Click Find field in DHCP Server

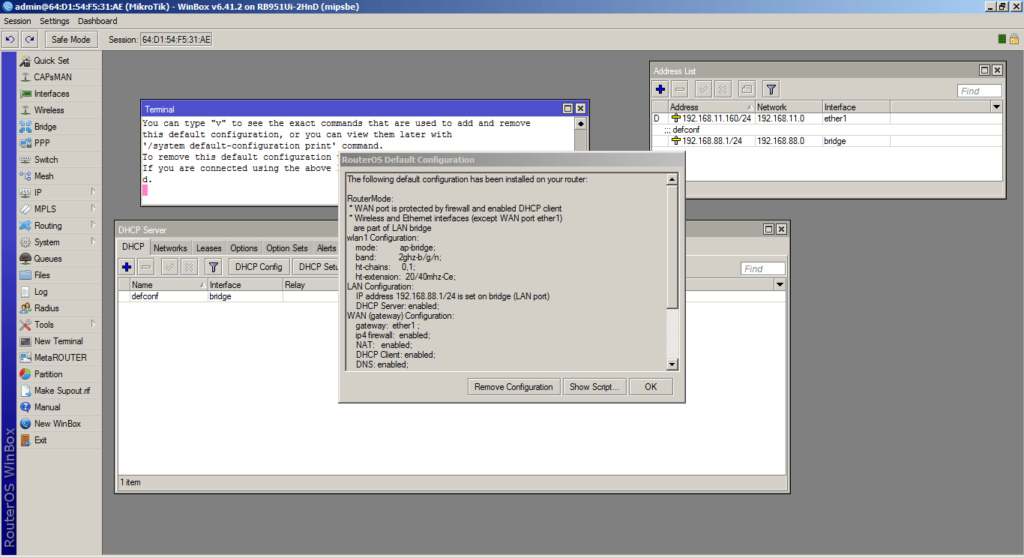point(762,269)
